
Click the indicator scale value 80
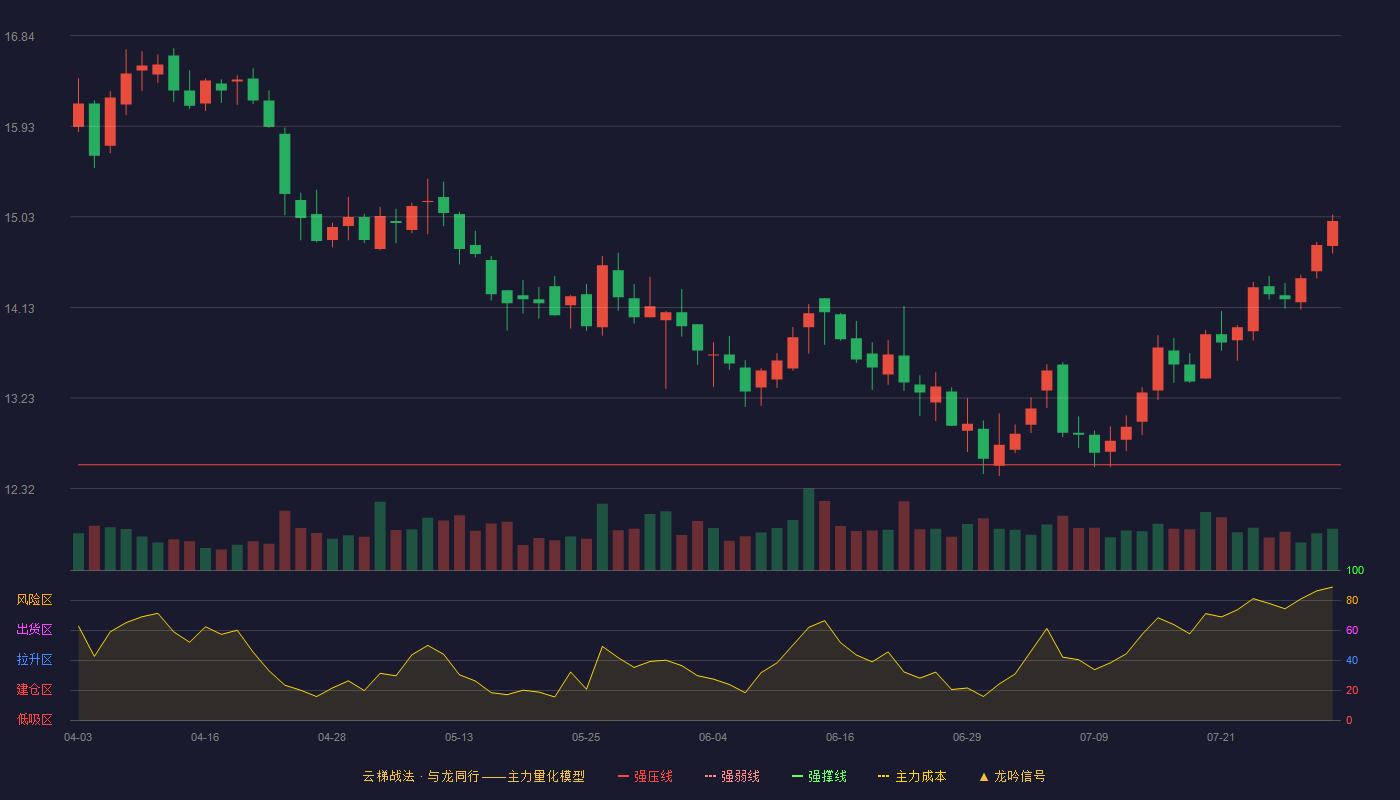tap(1352, 600)
